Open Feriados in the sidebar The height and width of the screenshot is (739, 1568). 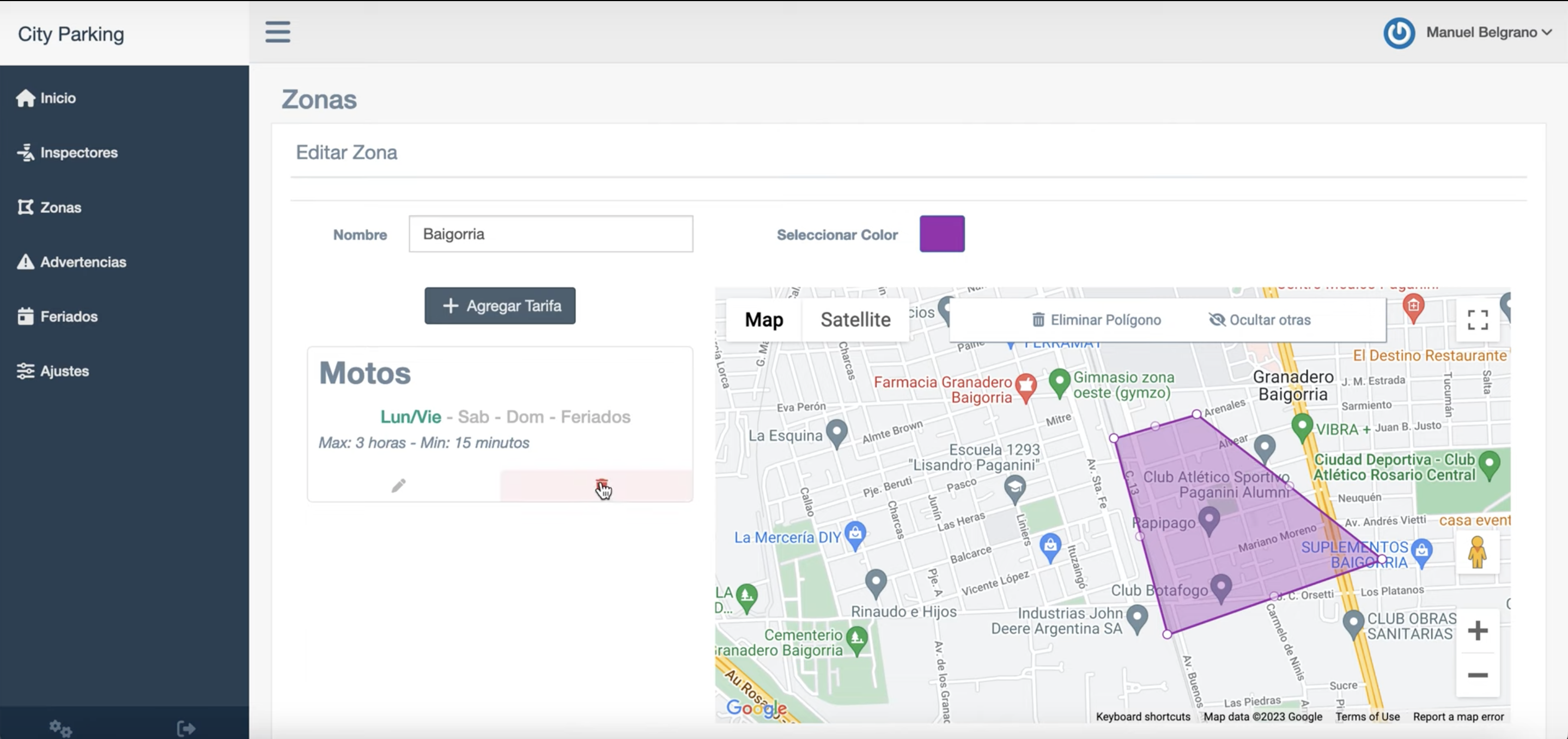pyautogui.click(x=69, y=317)
